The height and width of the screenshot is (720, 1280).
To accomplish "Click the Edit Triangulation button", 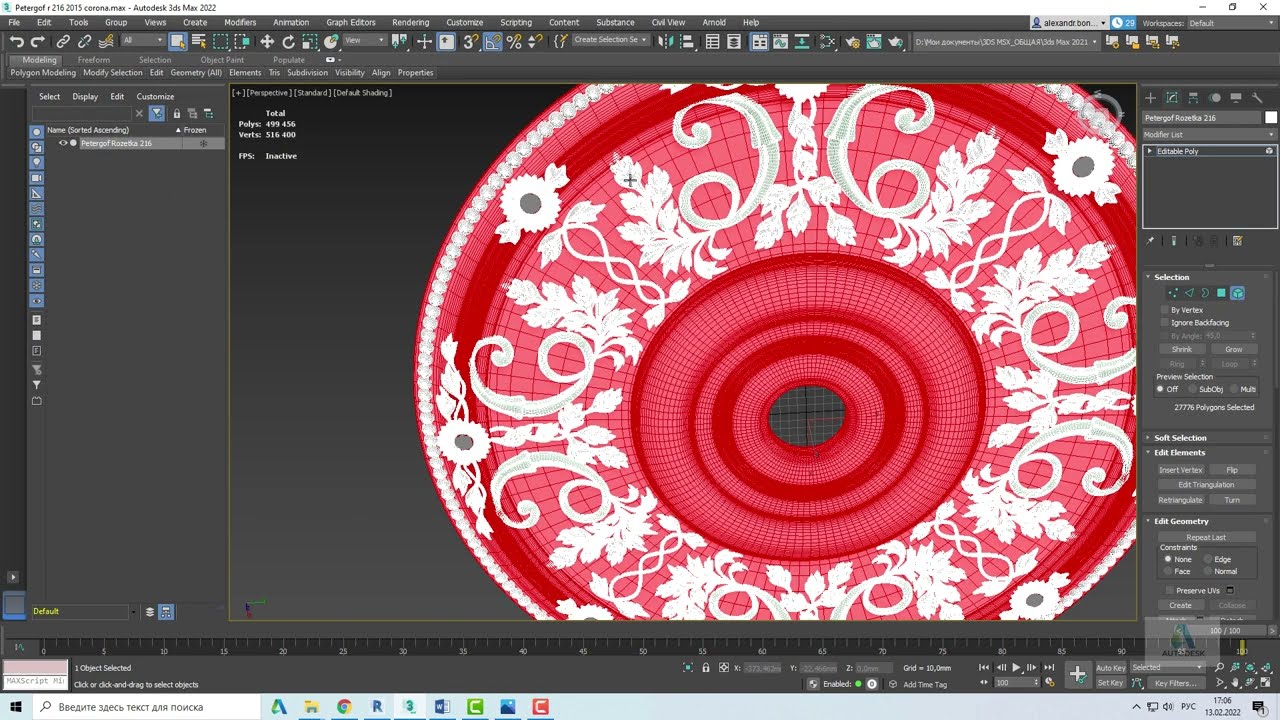I will (1206, 485).
